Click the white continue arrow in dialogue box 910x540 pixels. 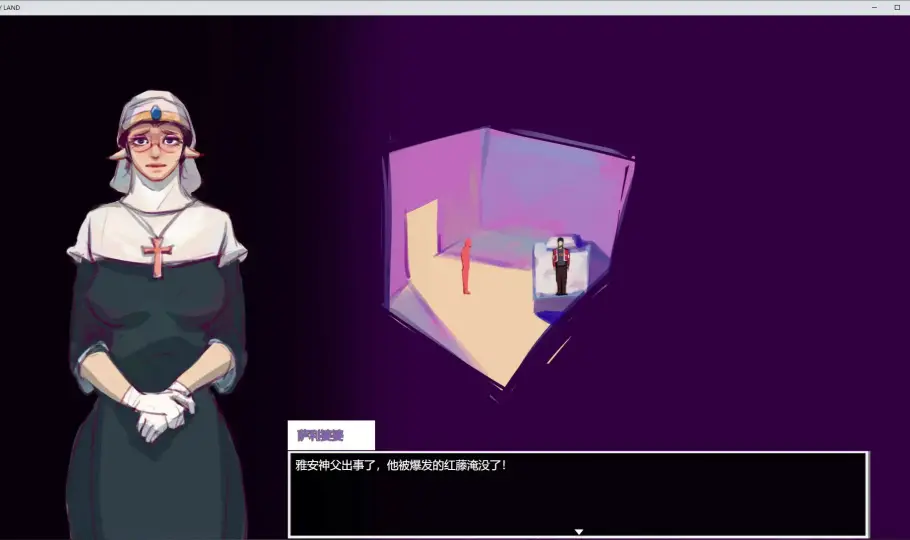click(578, 531)
